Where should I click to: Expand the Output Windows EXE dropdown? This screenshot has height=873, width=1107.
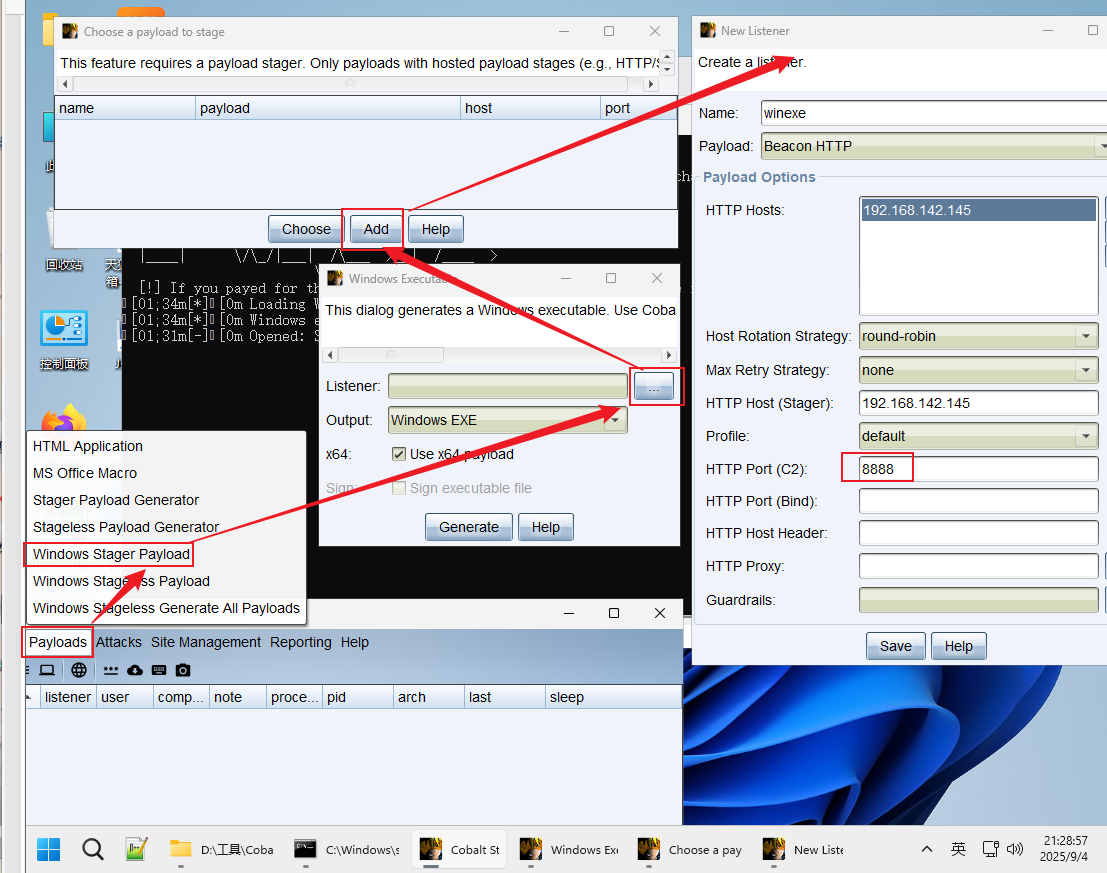pos(615,420)
